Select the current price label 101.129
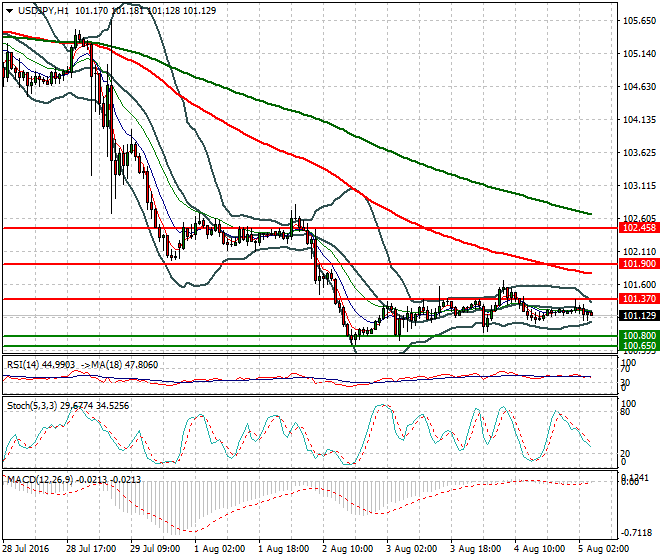Screen dimensions: 660x560 coord(639,315)
